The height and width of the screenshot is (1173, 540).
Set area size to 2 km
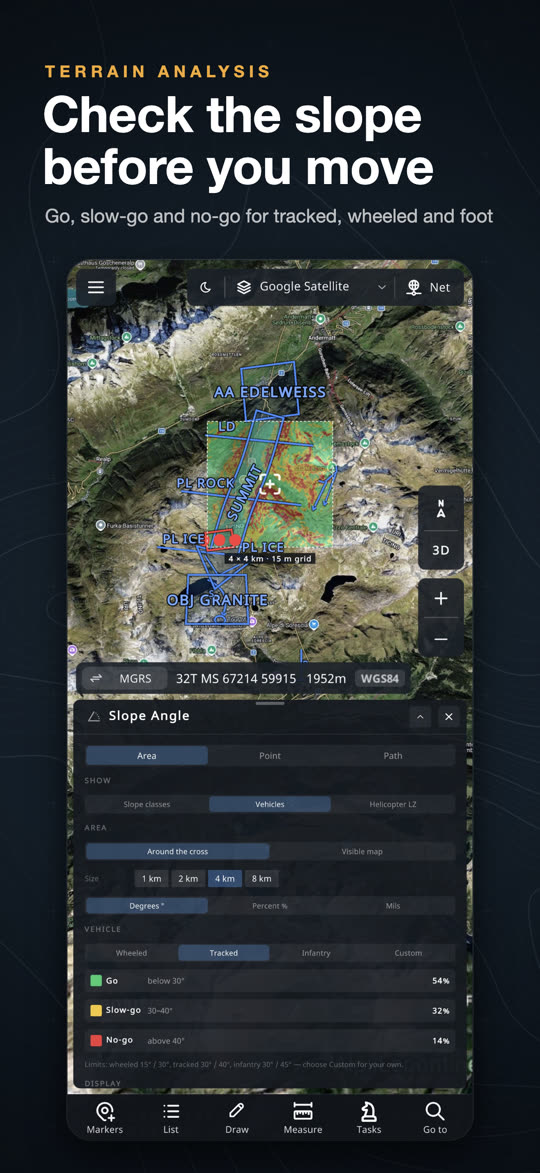pos(188,878)
